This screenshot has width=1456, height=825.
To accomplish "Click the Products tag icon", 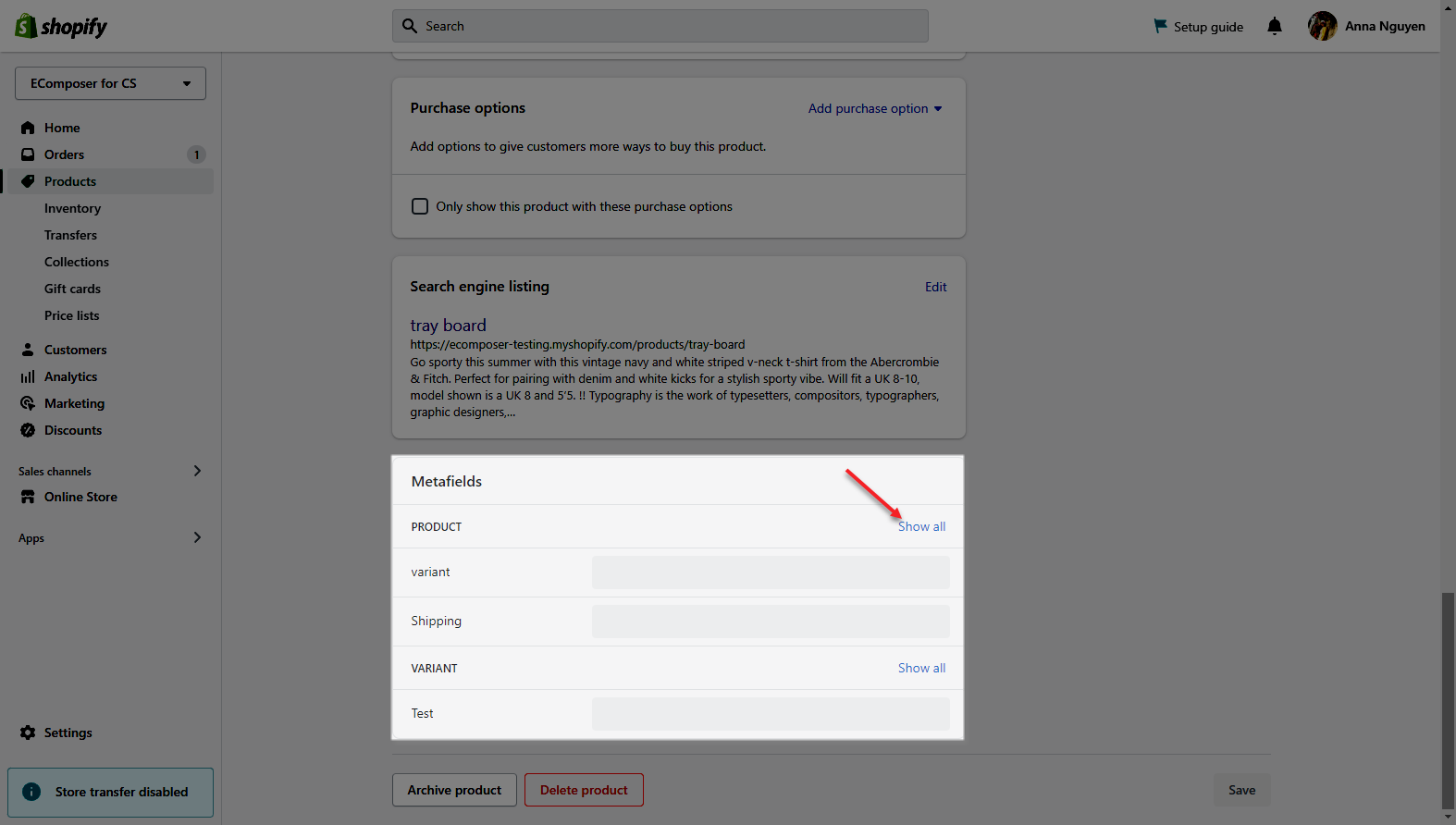I will pos(28,181).
